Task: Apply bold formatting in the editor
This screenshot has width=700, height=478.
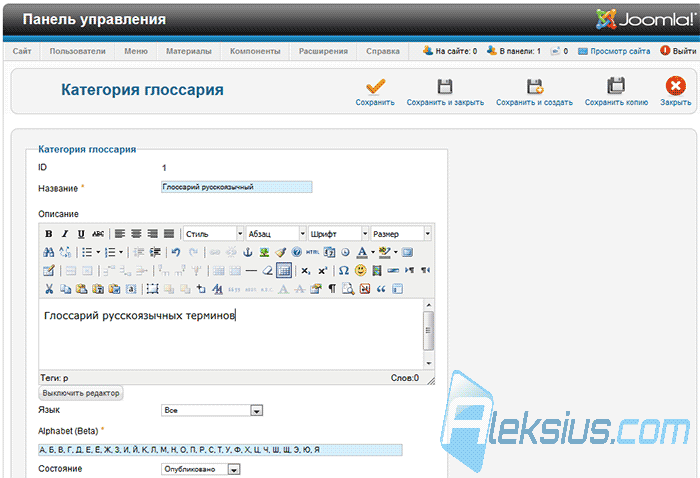Action: click(49, 234)
